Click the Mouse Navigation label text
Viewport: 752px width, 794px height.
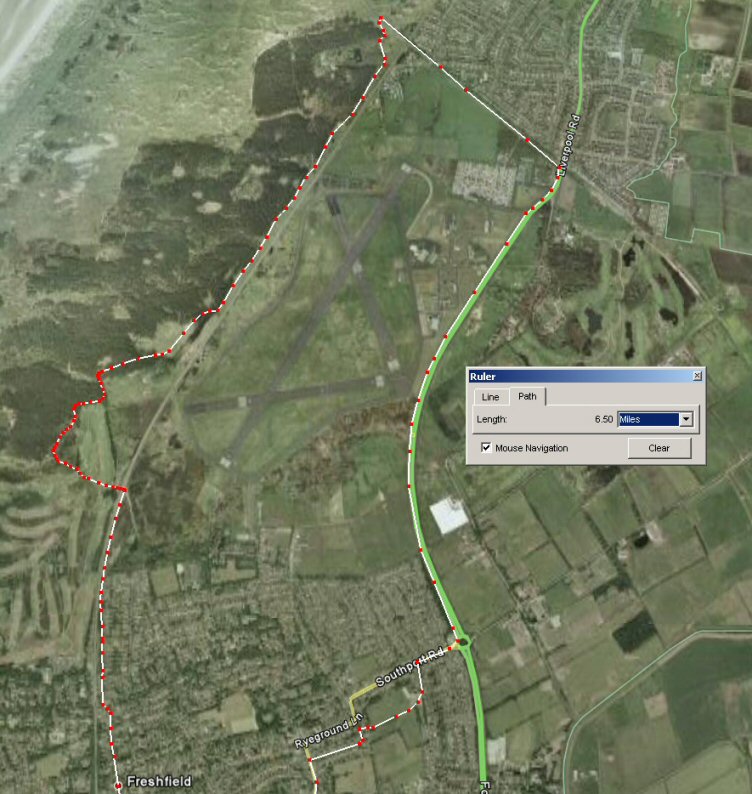(531, 448)
